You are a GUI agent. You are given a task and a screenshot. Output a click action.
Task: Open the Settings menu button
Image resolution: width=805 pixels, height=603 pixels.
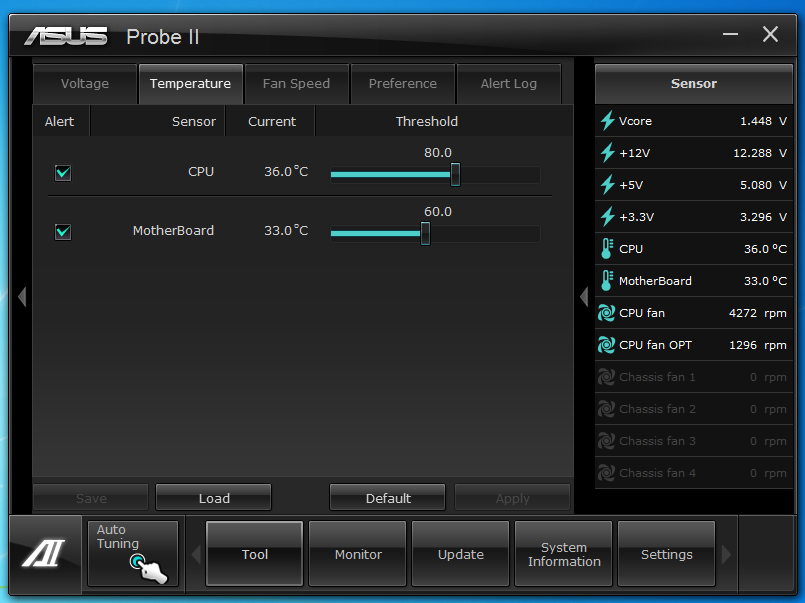(x=666, y=554)
